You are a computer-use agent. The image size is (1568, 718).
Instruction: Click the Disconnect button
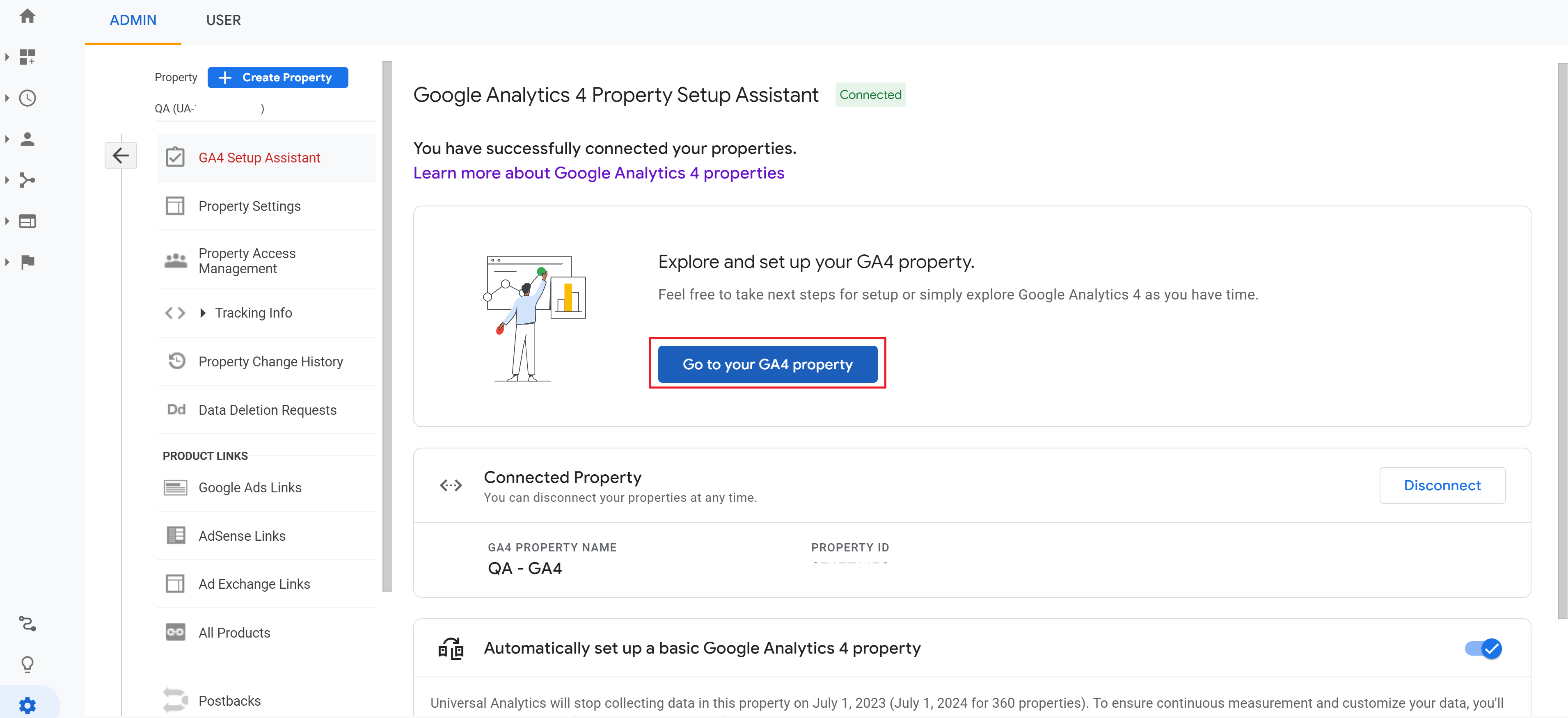coord(1441,485)
